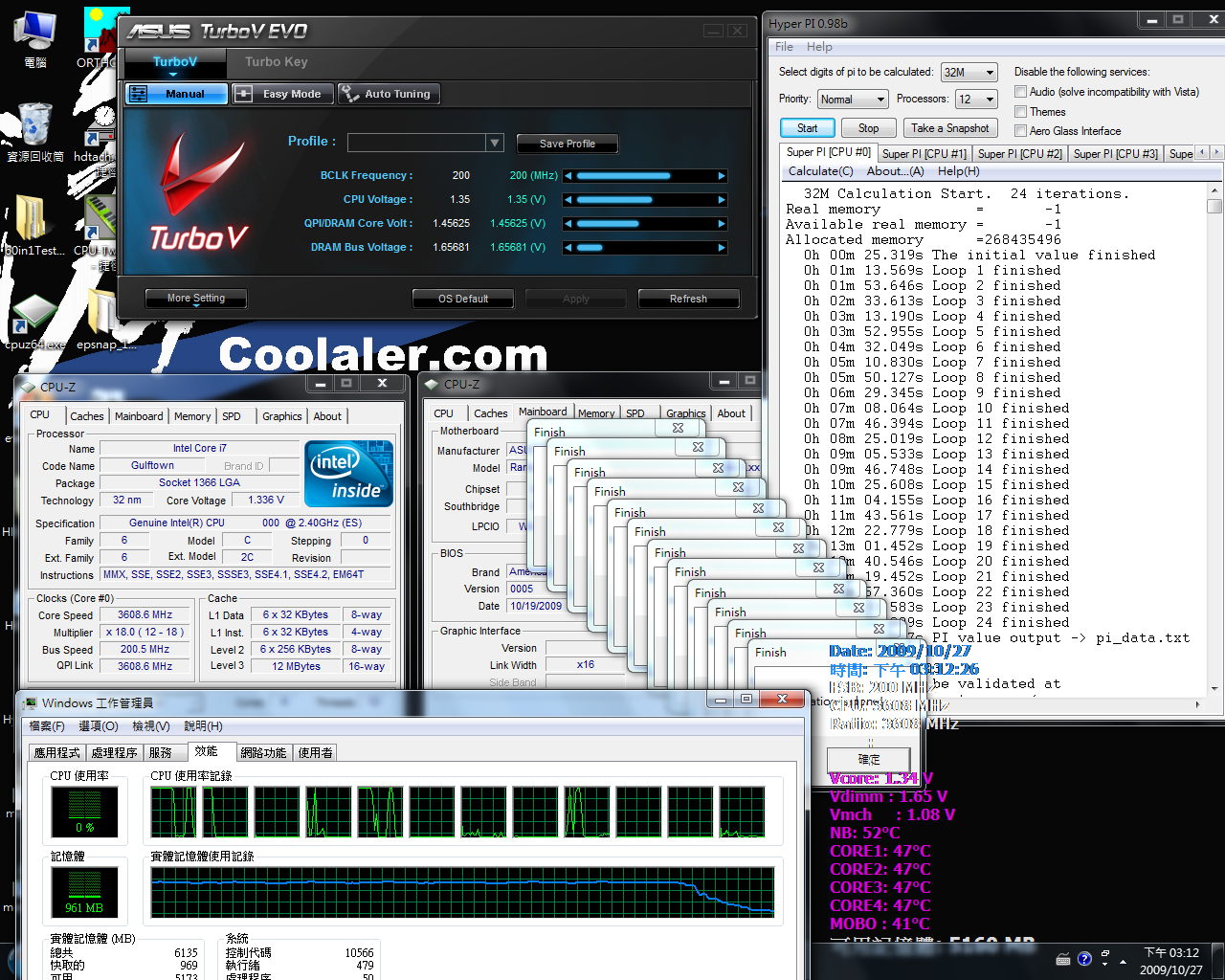This screenshot has width=1225, height=980.
Task: Click the blue help icon in taskbar
Action: [x=1084, y=959]
